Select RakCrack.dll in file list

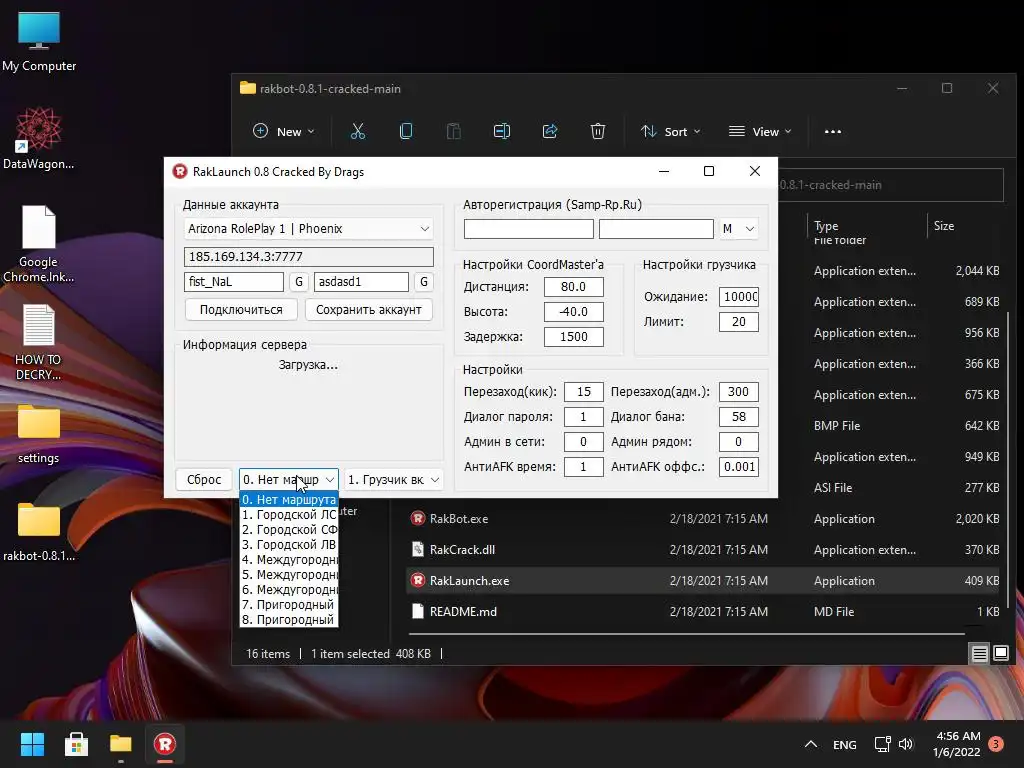pos(702,550)
